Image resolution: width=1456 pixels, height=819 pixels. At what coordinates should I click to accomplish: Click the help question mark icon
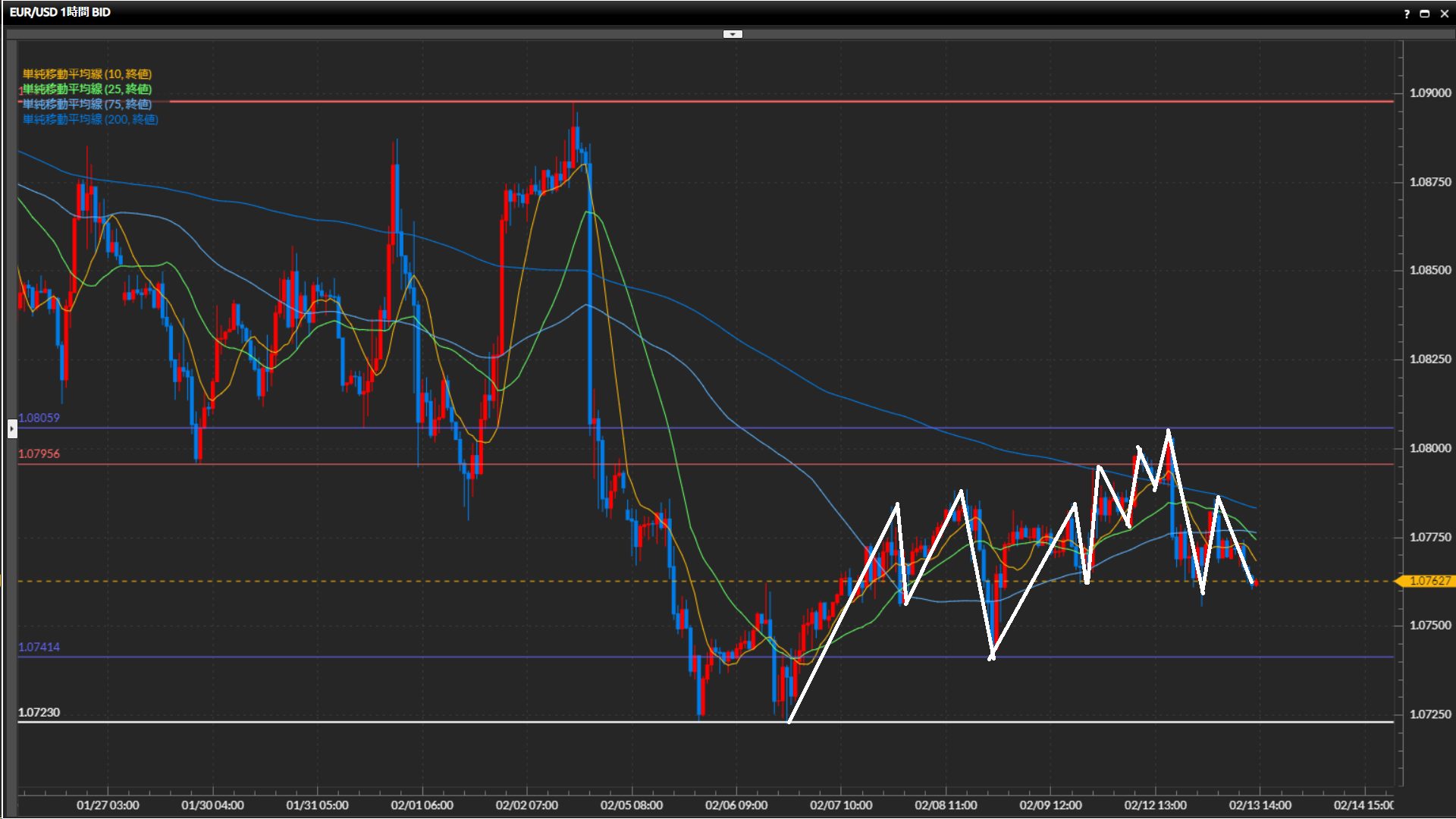pos(1407,14)
